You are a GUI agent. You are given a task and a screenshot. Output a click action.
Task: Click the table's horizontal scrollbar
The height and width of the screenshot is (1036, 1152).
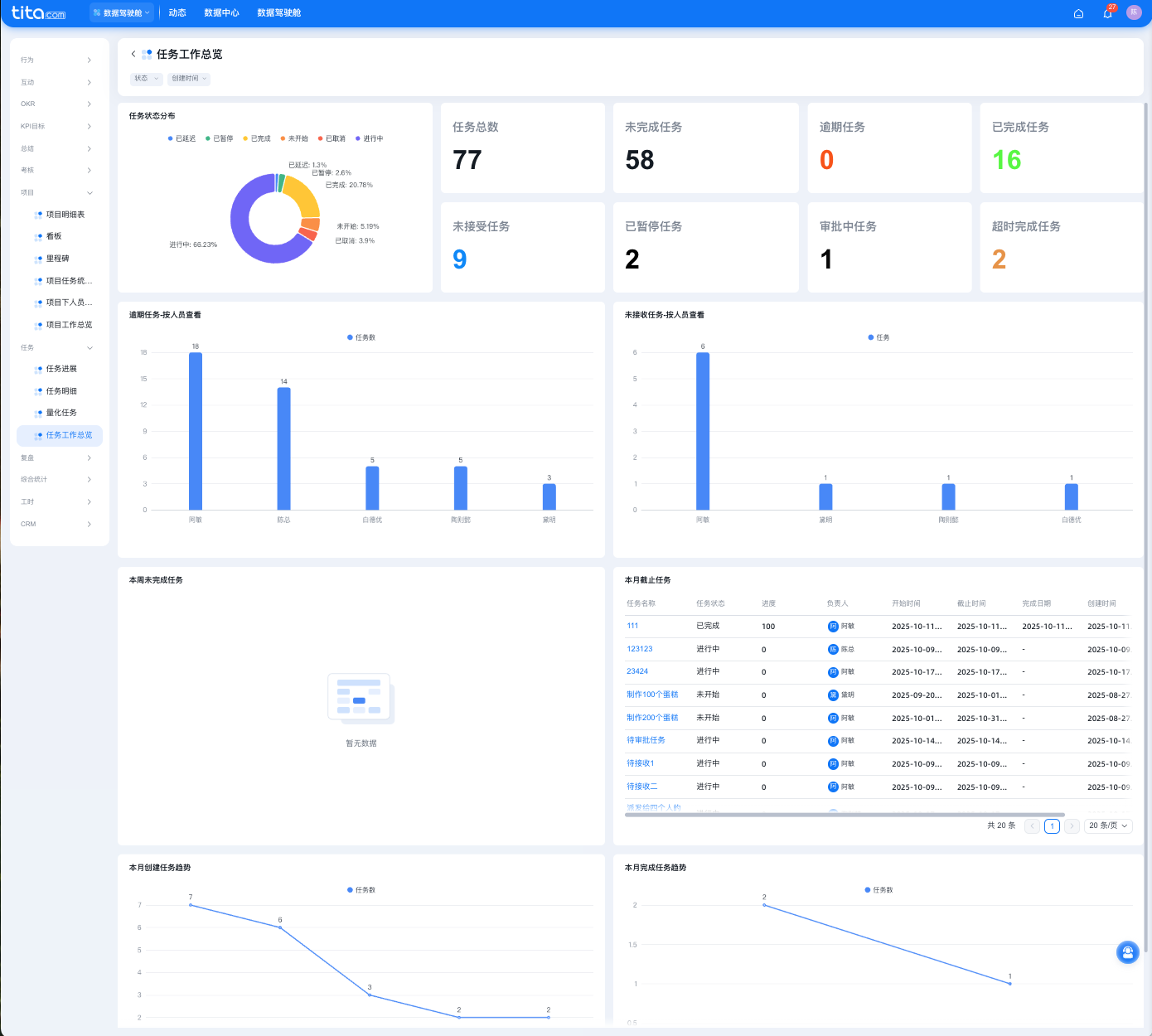[x=844, y=815]
